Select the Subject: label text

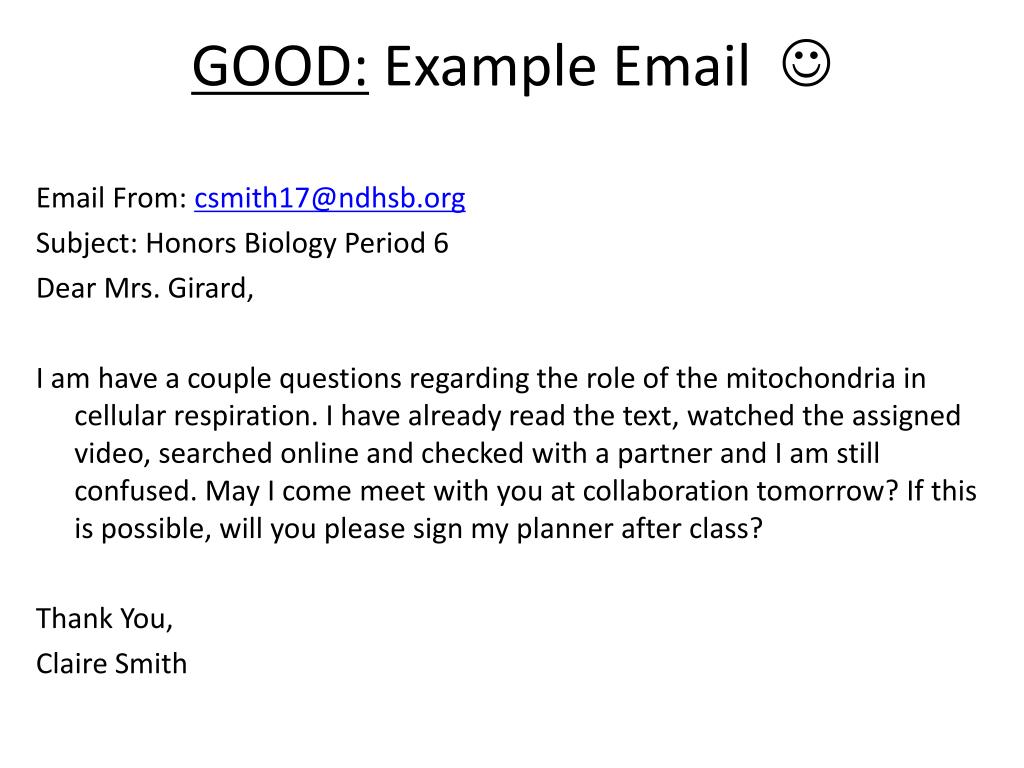tap(87, 244)
